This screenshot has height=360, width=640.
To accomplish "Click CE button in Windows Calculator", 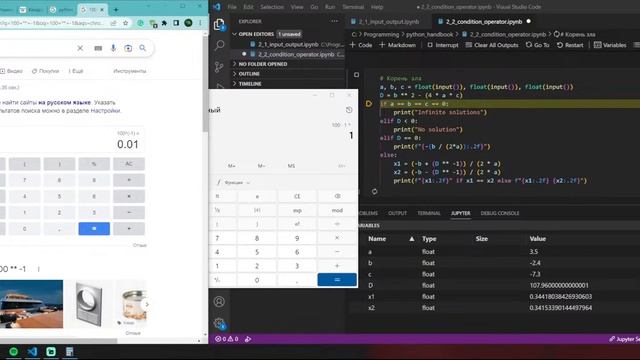I will pos(297,196).
